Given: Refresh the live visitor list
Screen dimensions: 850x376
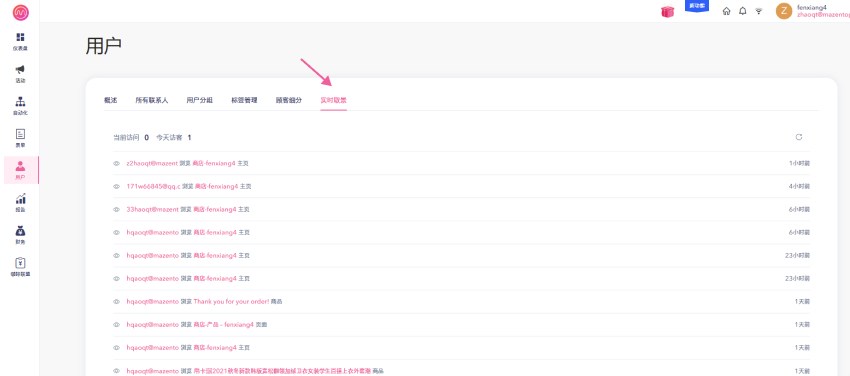Looking at the screenshot, I should click(x=799, y=137).
